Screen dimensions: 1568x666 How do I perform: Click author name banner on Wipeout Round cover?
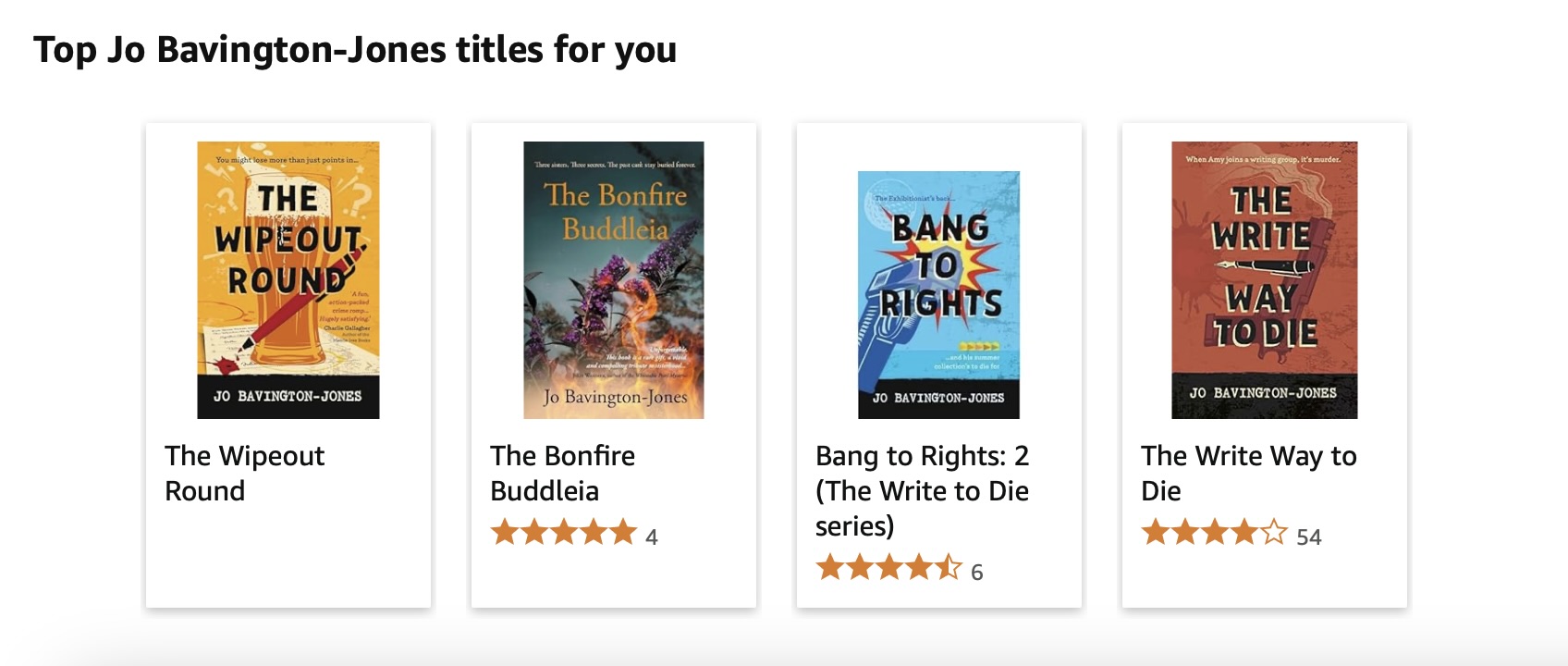click(x=288, y=396)
